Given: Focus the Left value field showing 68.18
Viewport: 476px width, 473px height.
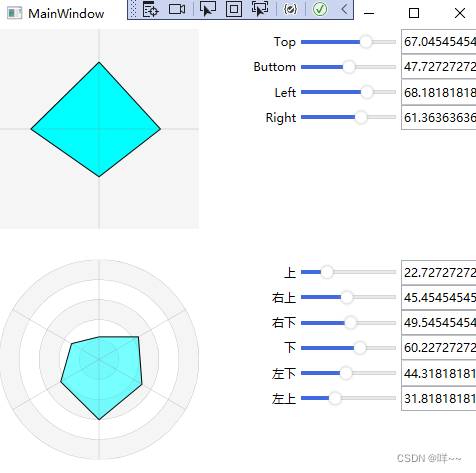Looking at the screenshot, I should 439,92.
